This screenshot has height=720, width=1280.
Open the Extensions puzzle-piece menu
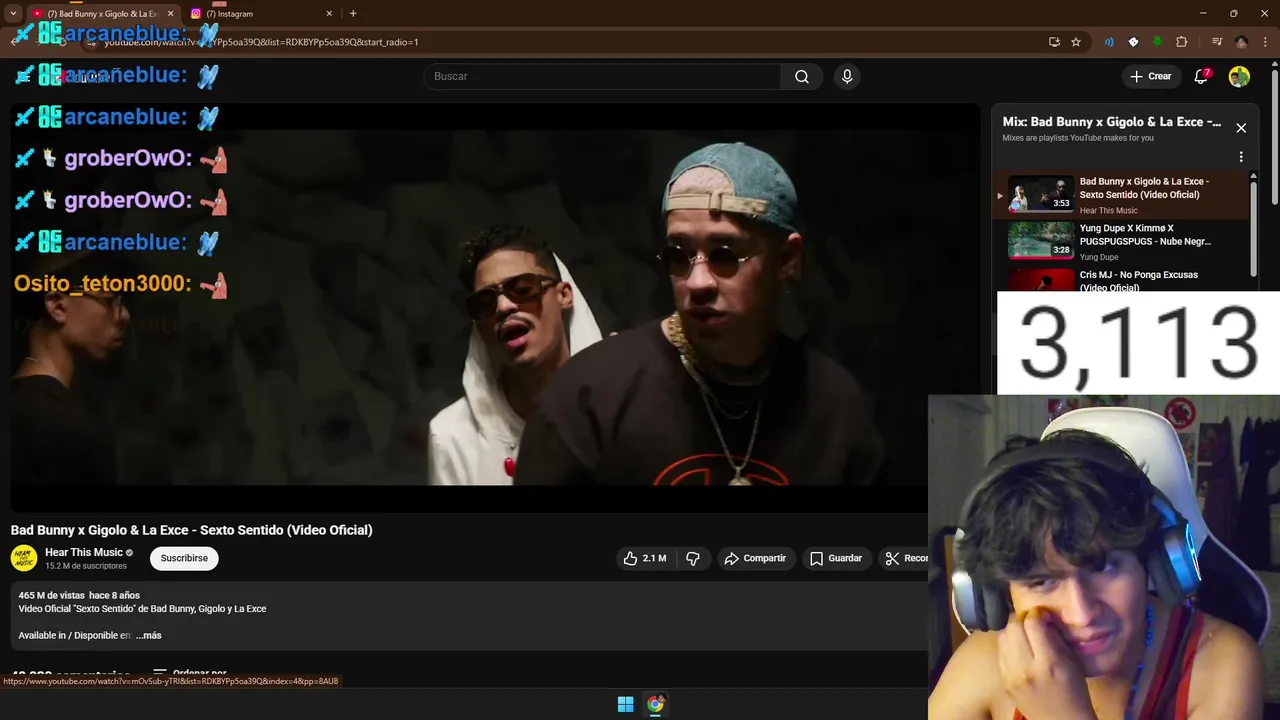pyautogui.click(x=1182, y=42)
